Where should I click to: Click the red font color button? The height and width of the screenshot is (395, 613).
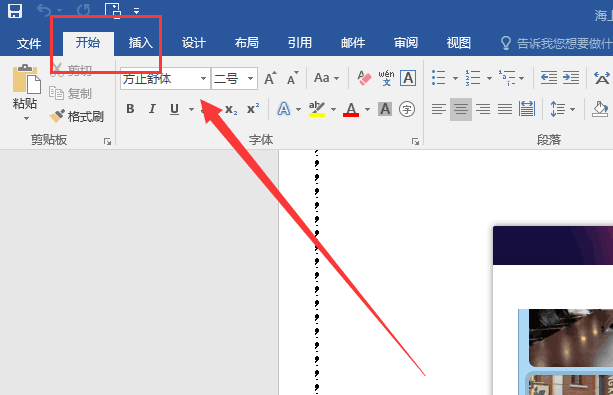[351, 109]
